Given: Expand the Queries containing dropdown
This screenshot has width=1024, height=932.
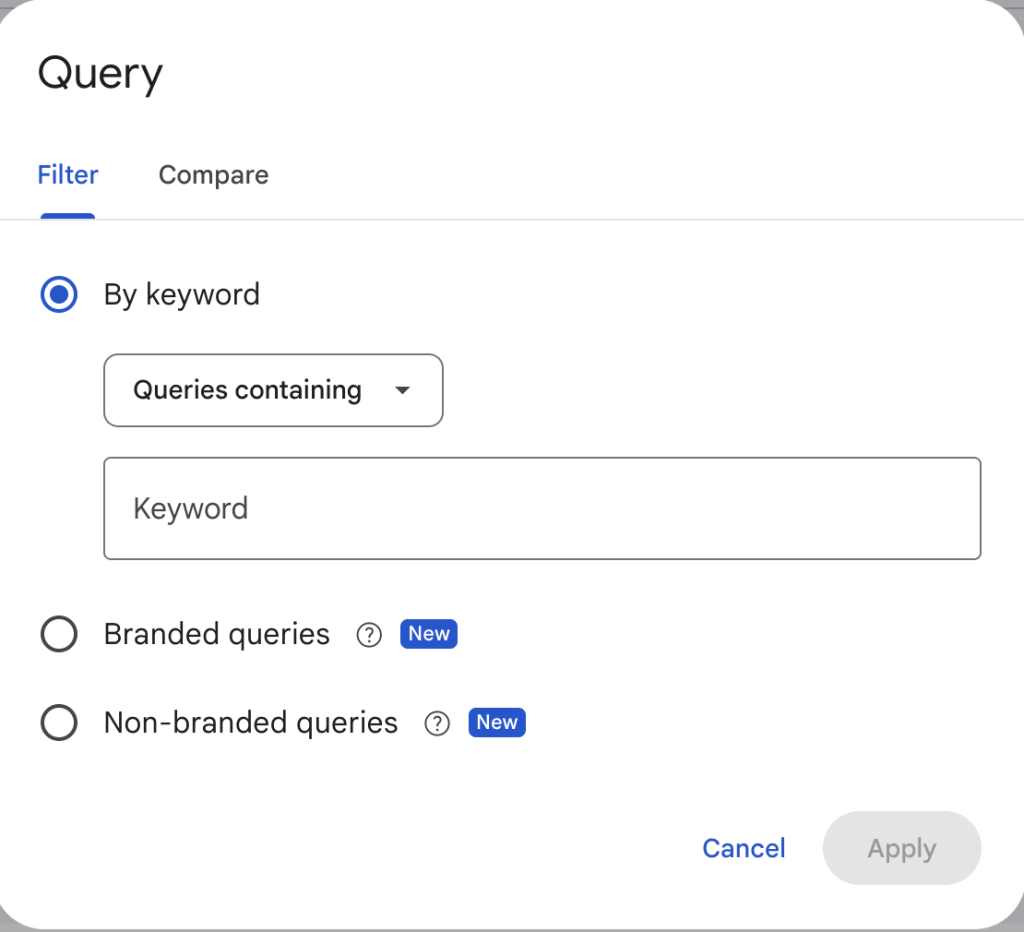Looking at the screenshot, I should 273,390.
